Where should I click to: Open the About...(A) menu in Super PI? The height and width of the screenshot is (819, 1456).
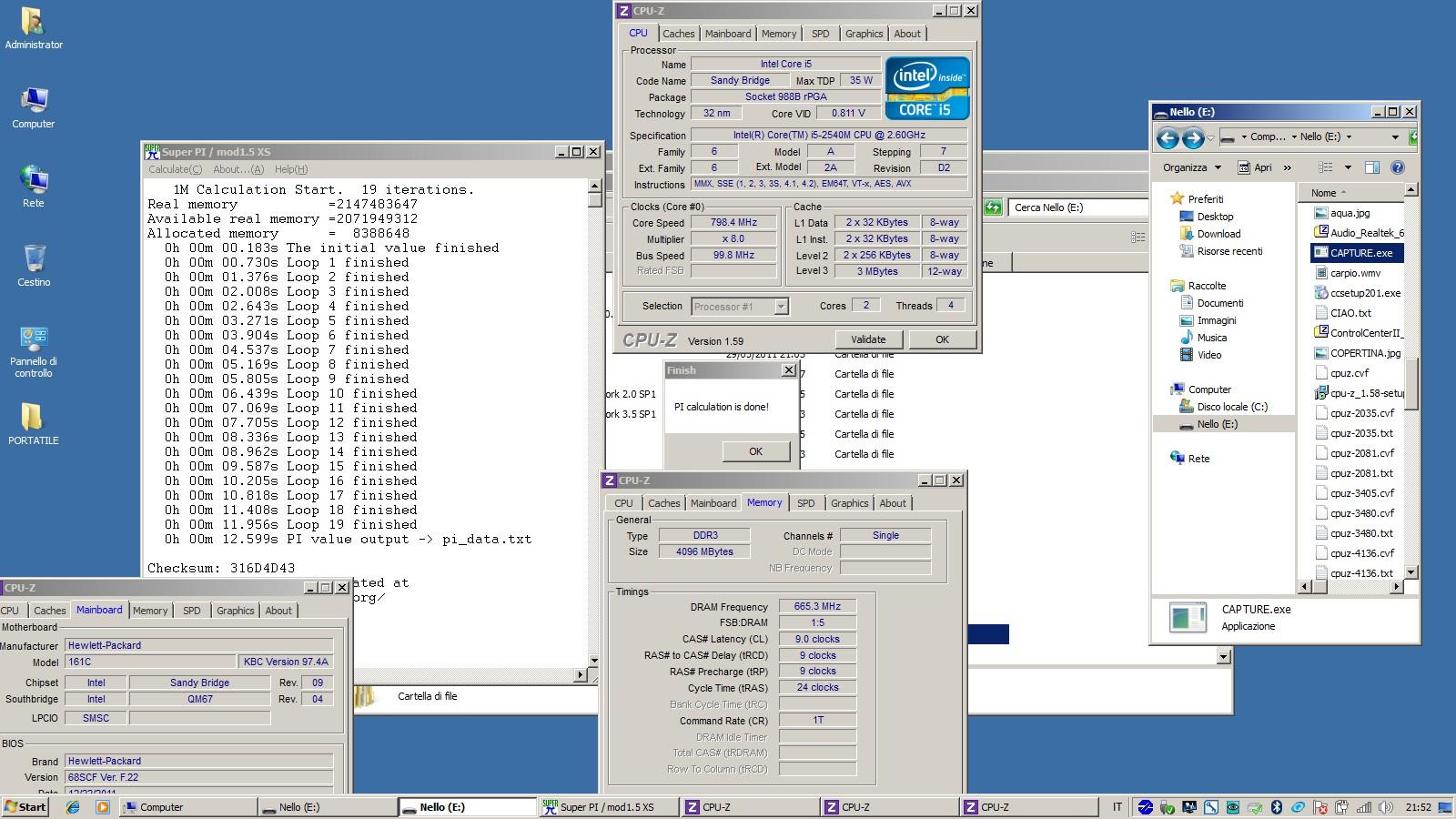(x=238, y=169)
